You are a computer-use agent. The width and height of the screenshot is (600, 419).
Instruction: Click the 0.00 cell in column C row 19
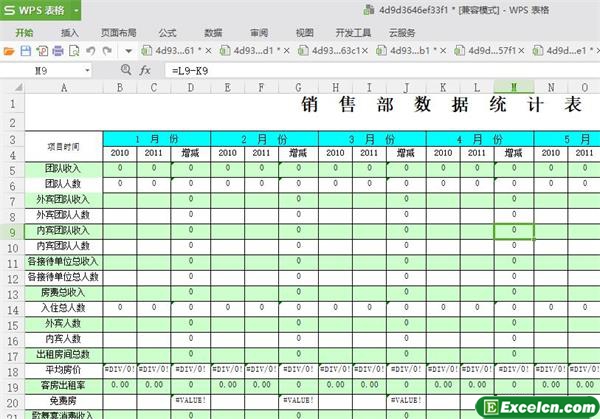point(154,385)
